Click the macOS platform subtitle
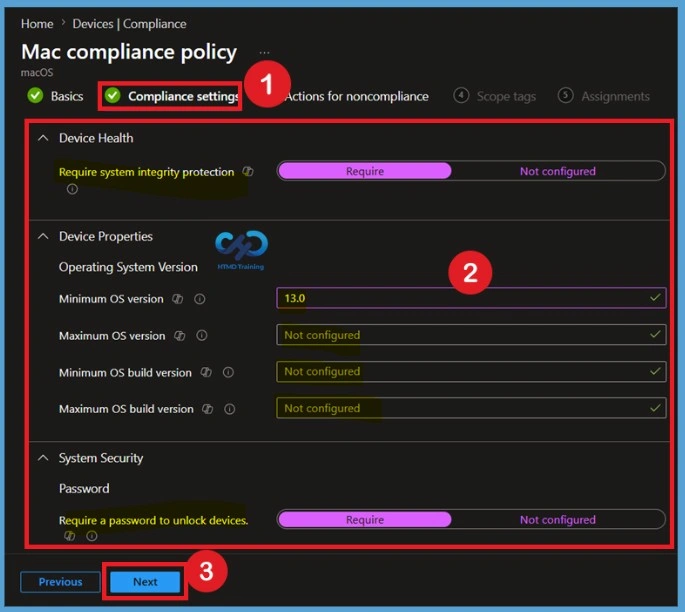Screen dimensions: 685x612 click(x=37, y=72)
